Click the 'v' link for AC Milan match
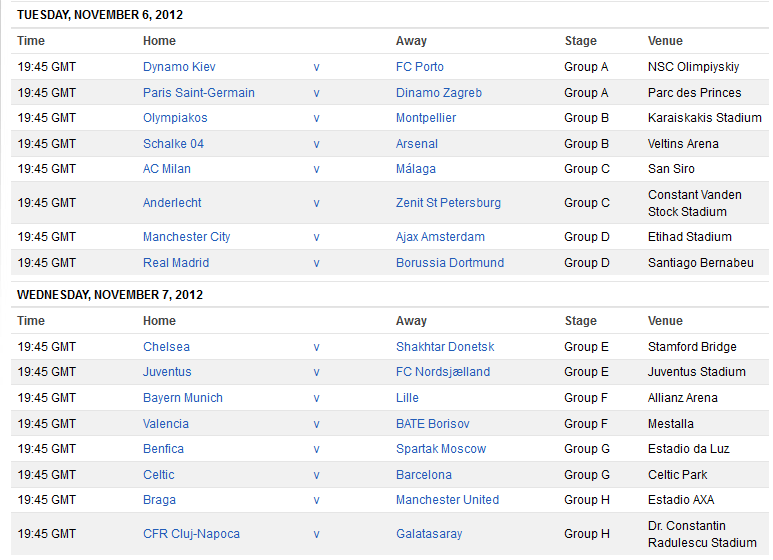Image resolution: width=773 pixels, height=560 pixels. coord(316,169)
